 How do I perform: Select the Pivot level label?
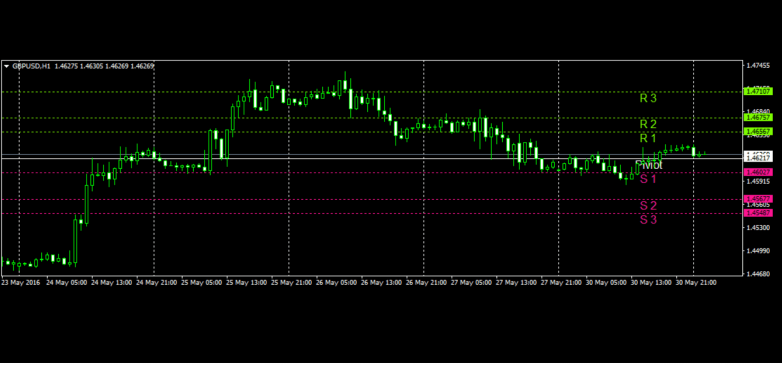tap(648, 165)
